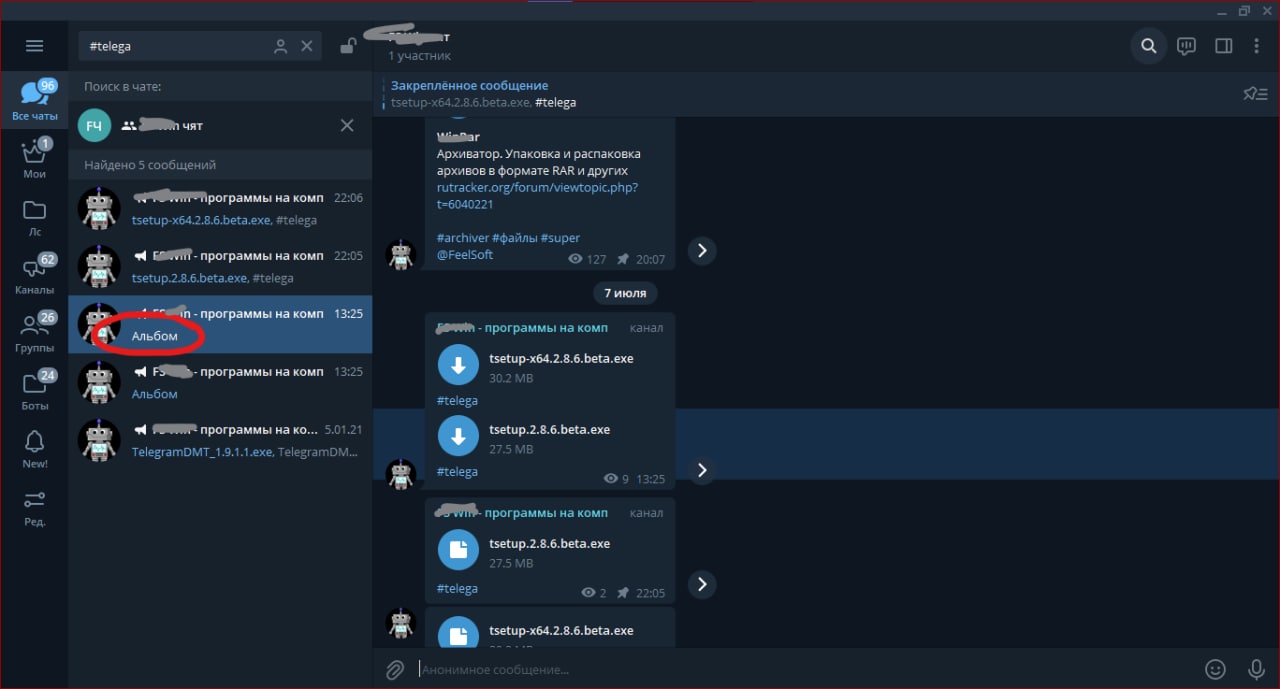The height and width of the screenshot is (689, 1280).
Task: Open the Лс folder
Action: (35, 217)
